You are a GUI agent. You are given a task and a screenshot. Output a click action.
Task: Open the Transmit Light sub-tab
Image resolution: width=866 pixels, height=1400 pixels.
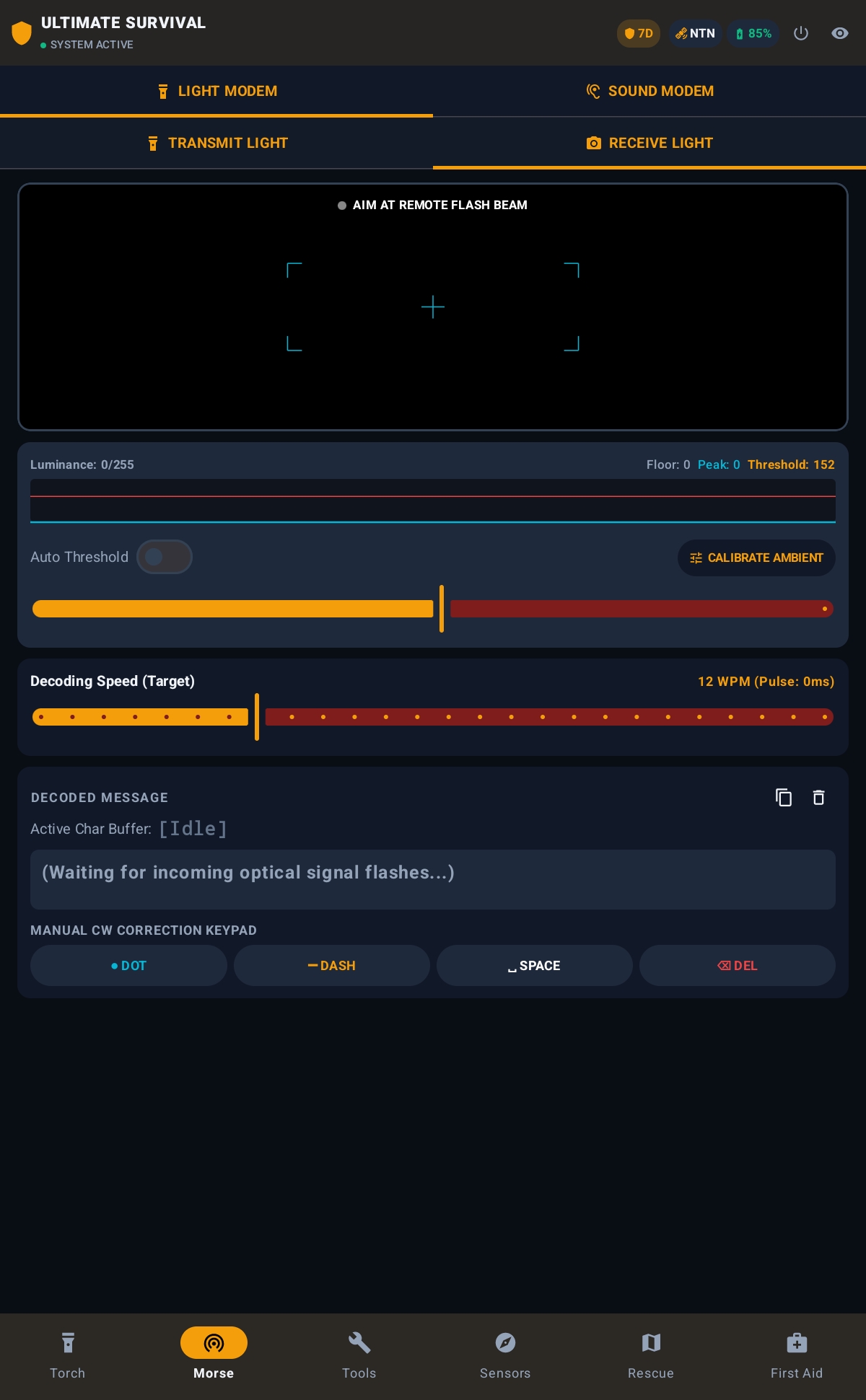pyautogui.click(x=216, y=143)
